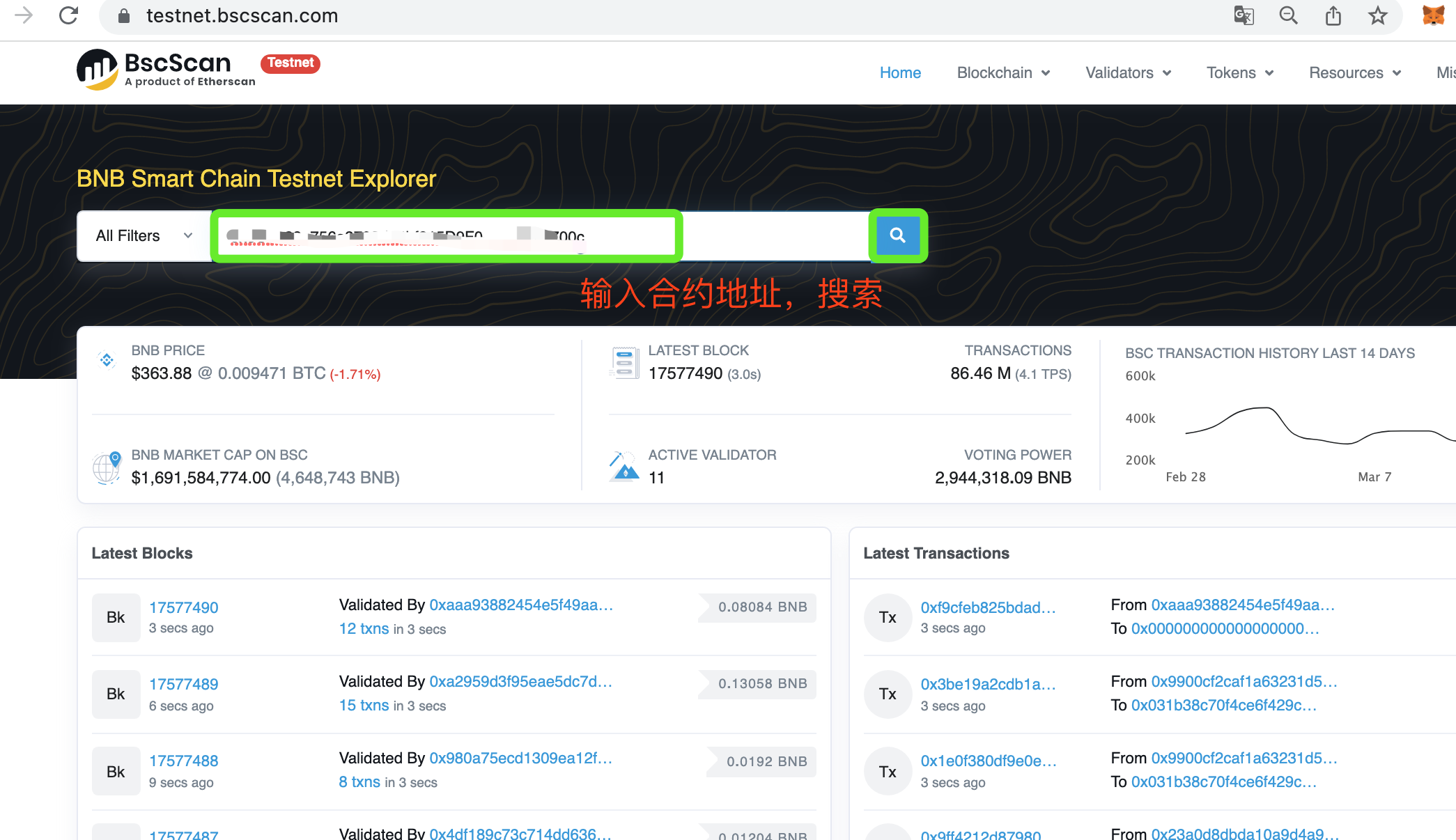Go to the Home nav item

pyautogui.click(x=900, y=72)
